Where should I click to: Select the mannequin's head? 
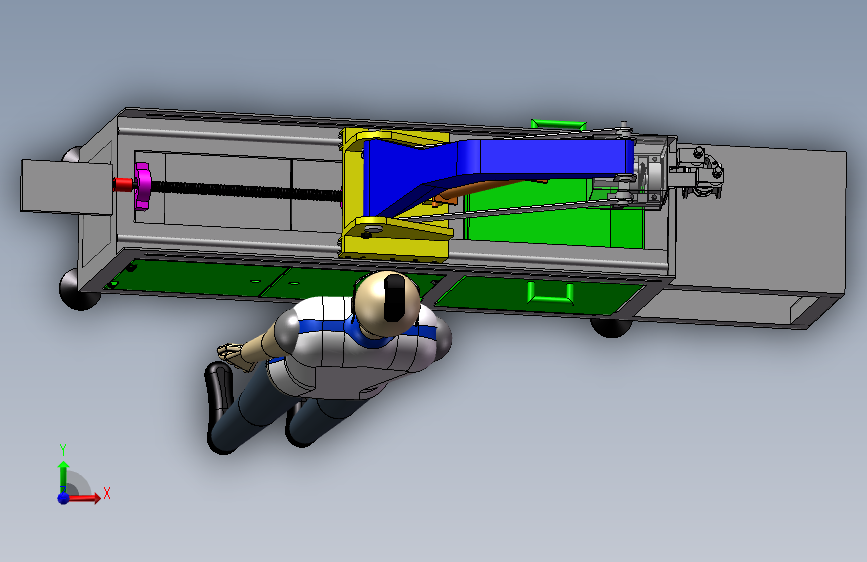387,304
